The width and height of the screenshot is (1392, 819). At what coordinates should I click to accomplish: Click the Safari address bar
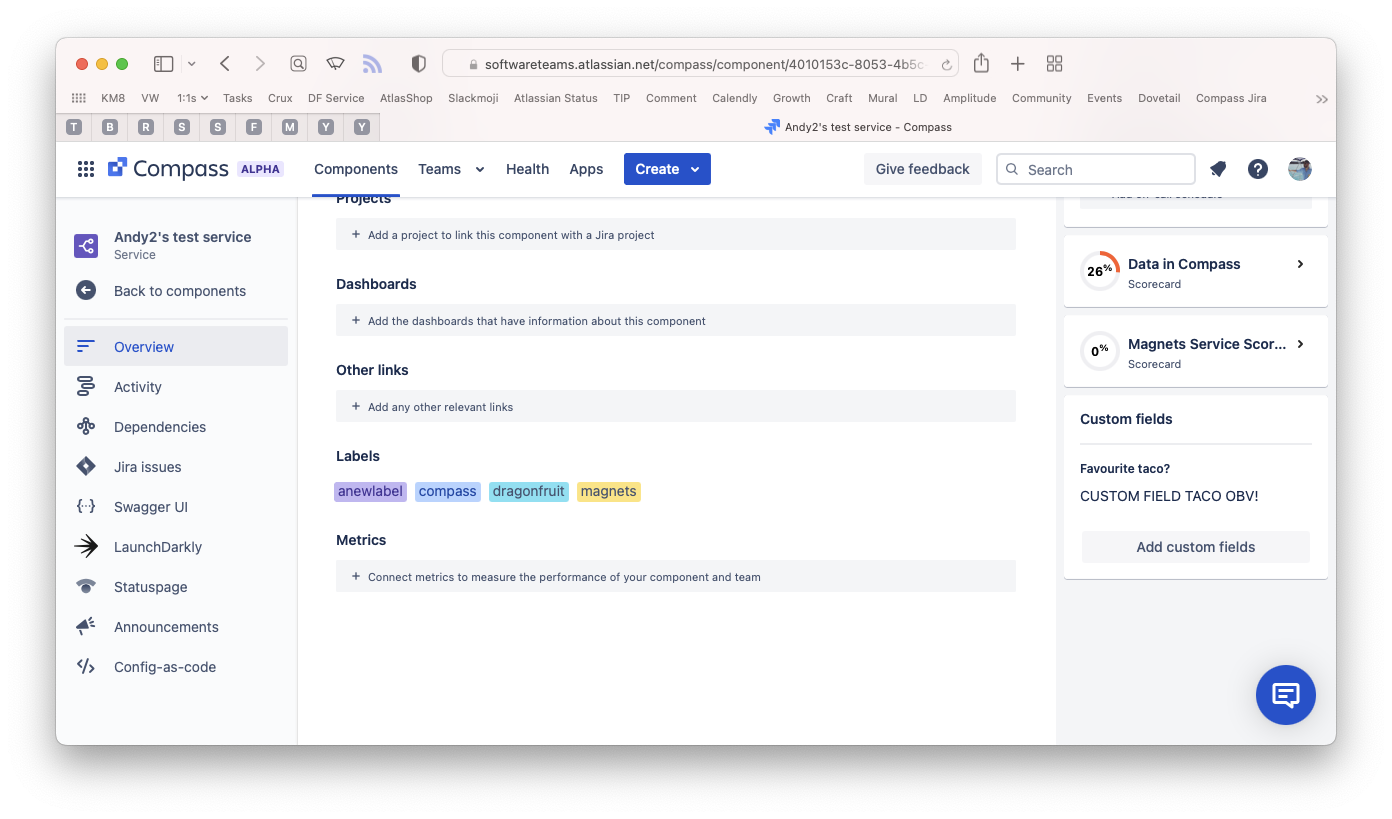pyautogui.click(x=700, y=64)
